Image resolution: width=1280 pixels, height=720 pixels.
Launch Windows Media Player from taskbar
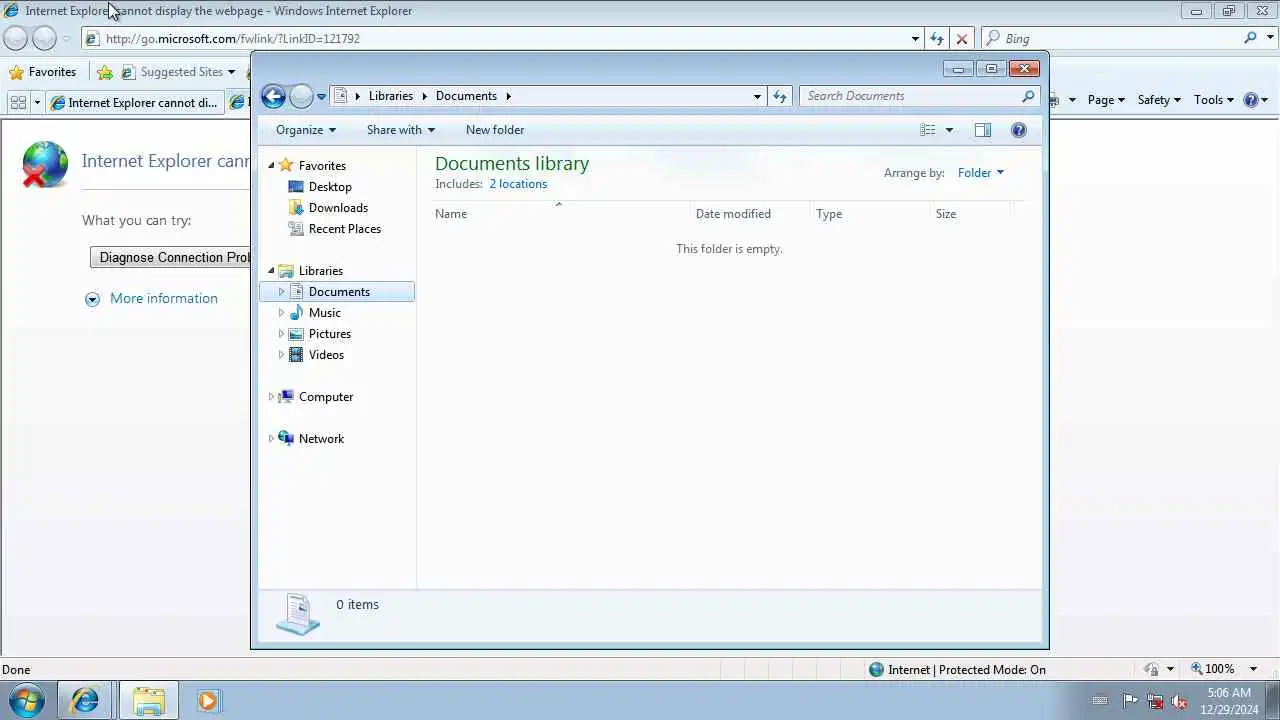pos(207,700)
